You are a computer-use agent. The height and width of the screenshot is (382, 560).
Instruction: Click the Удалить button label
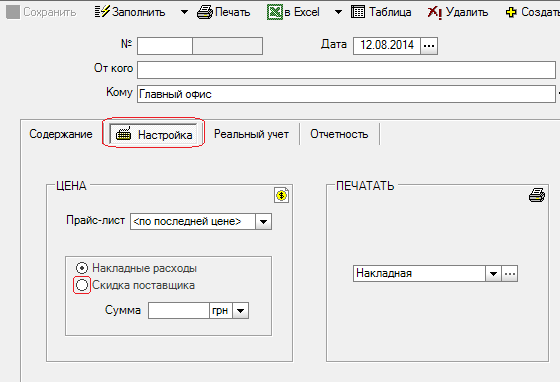pyautogui.click(x=467, y=12)
